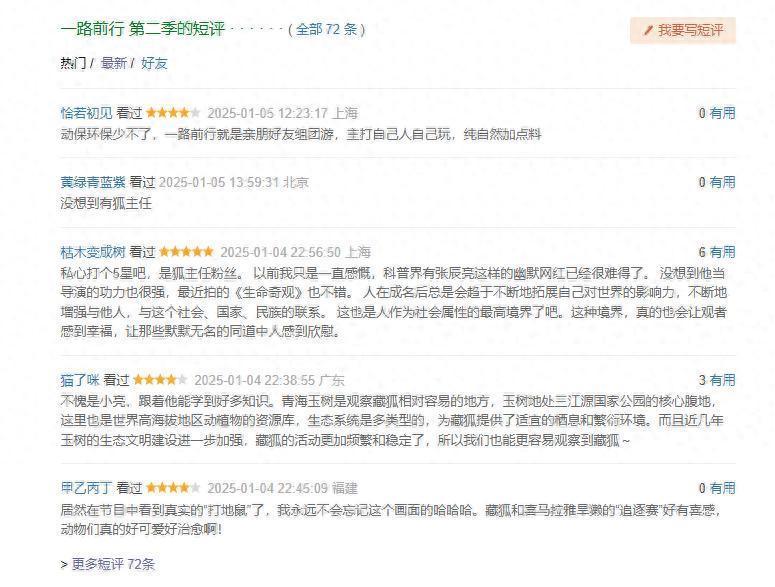Screen dimensions: 775x587
Task: Click 恰若初见's star rating icon
Action: (173, 113)
